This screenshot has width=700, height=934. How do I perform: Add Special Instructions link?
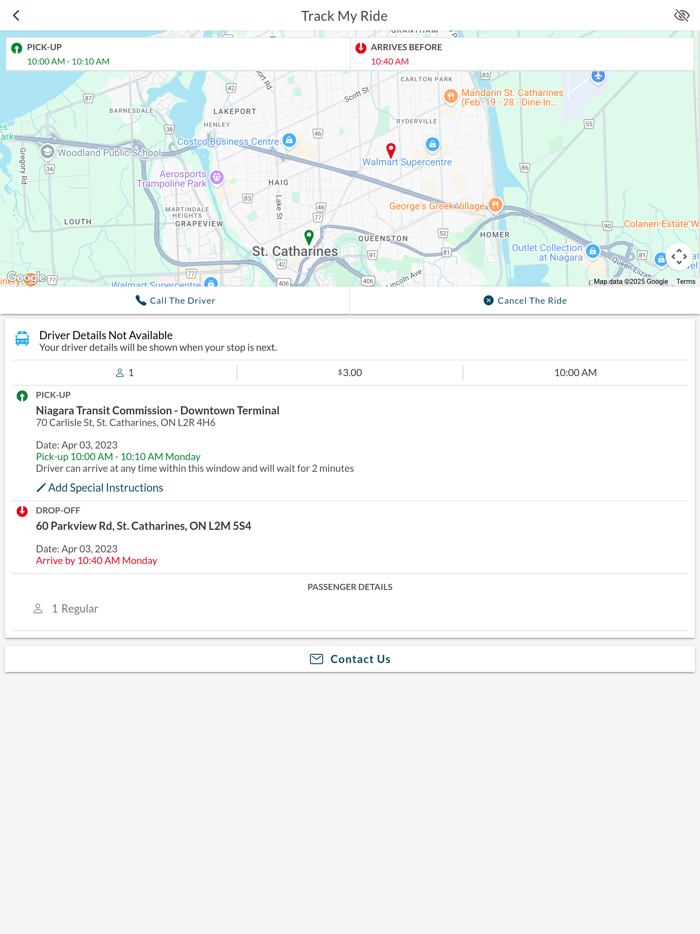coord(99,488)
